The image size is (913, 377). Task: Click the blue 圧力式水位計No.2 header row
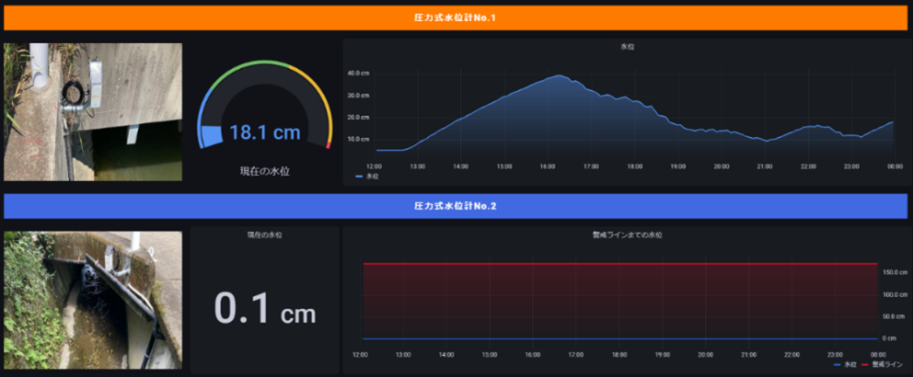click(455, 206)
